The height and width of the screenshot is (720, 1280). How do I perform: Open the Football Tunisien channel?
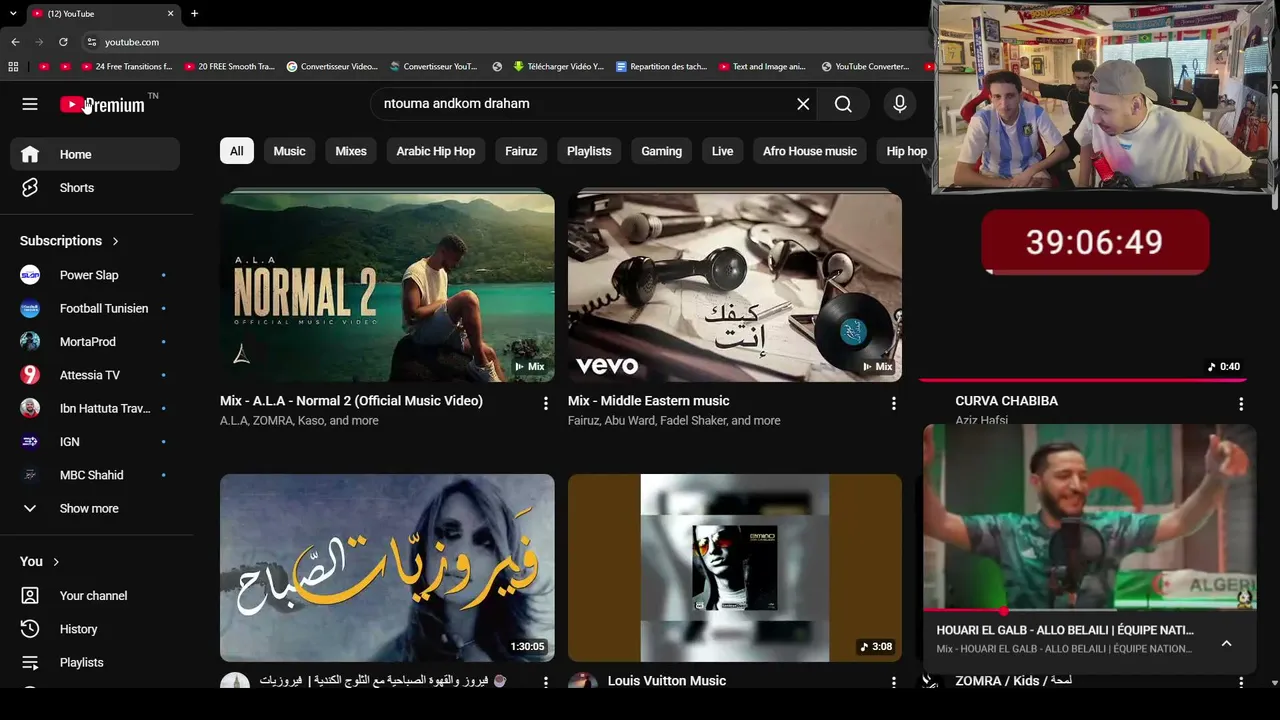(95, 308)
